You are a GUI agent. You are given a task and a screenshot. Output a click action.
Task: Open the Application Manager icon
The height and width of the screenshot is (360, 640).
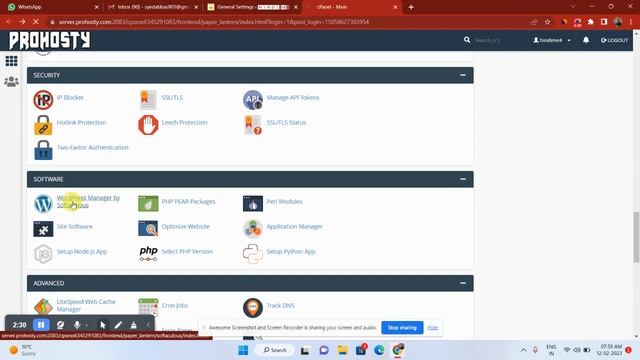coord(253,229)
